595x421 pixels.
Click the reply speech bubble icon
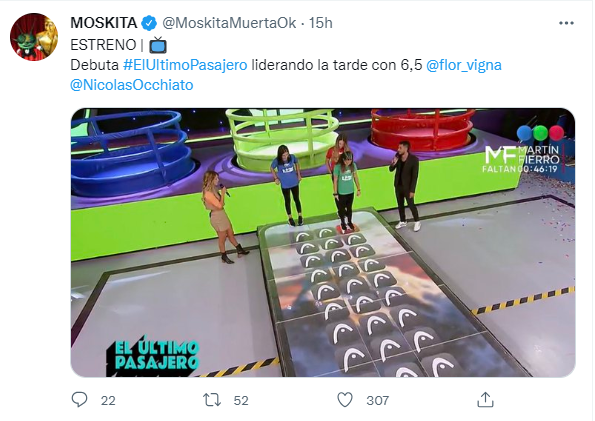(x=79, y=400)
